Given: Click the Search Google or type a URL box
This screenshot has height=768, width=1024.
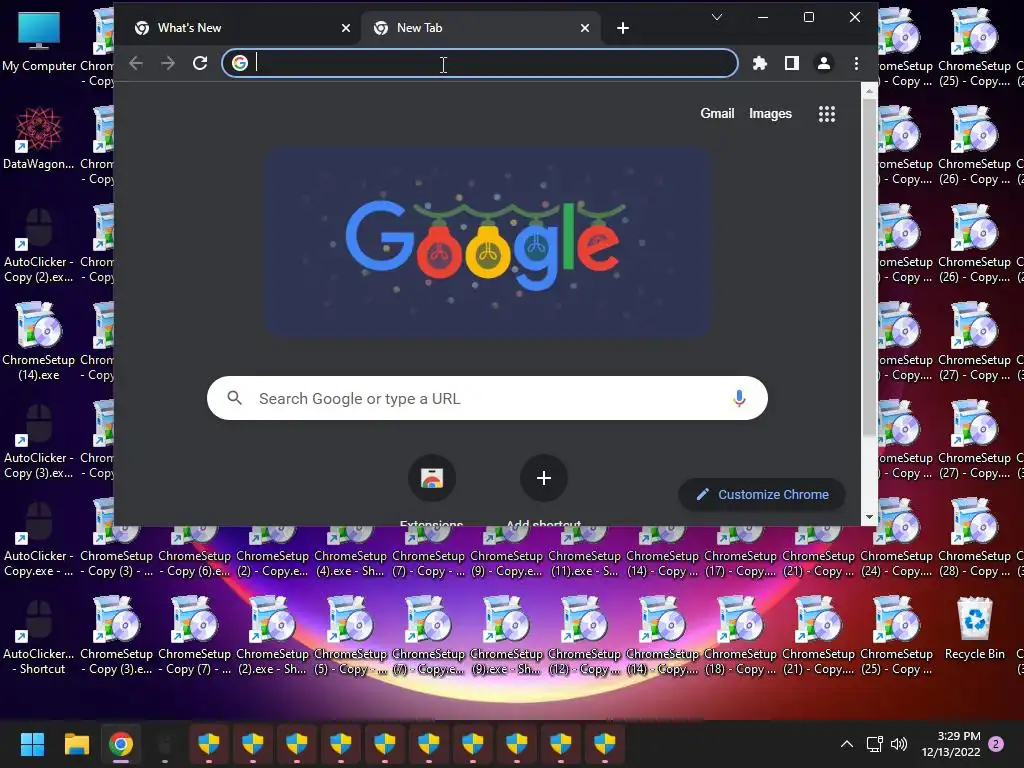Looking at the screenshot, I should [487, 398].
